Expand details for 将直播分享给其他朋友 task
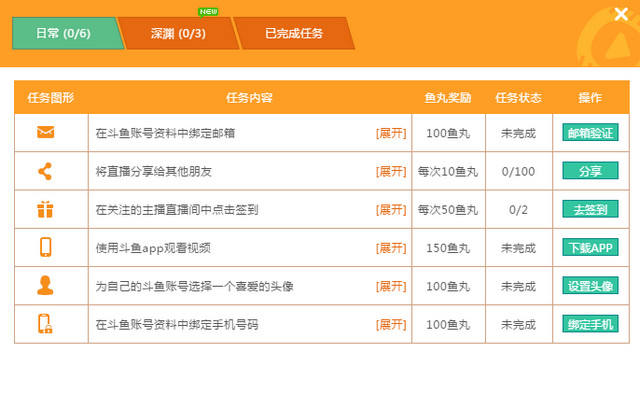The width and height of the screenshot is (640, 395). click(391, 171)
